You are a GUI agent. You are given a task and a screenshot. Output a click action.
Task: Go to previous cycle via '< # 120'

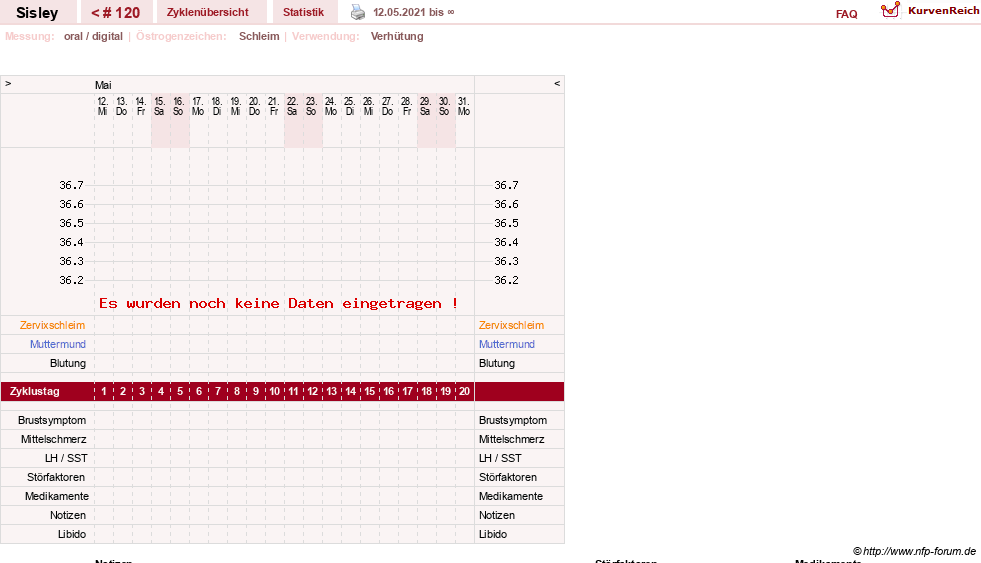click(116, 13)
